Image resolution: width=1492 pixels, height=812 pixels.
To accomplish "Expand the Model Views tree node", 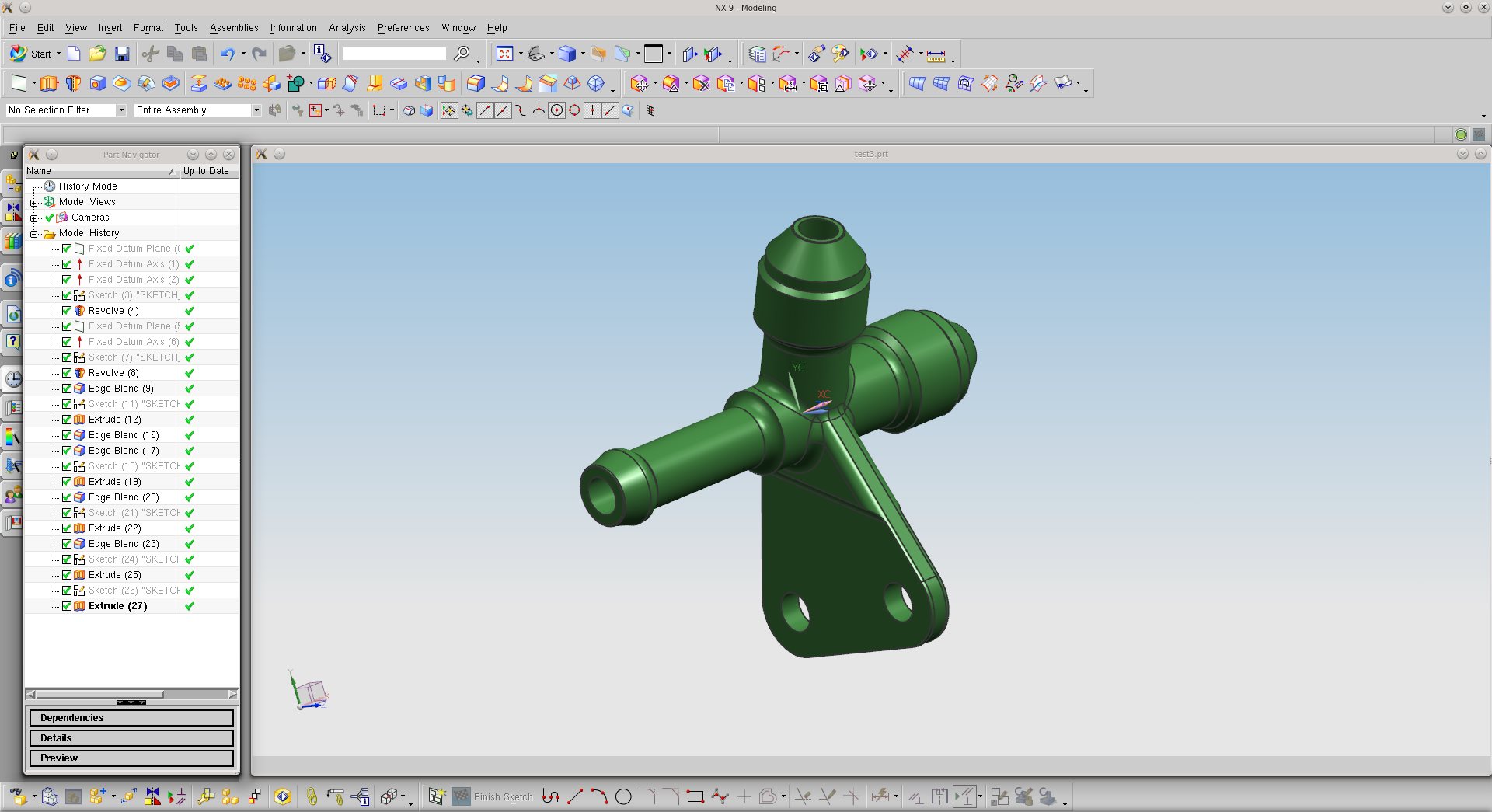I will point(33,202).
